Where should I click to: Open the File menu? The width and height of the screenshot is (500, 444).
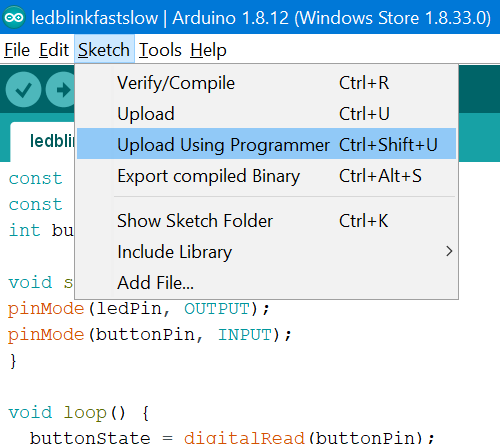coord(17,50)
